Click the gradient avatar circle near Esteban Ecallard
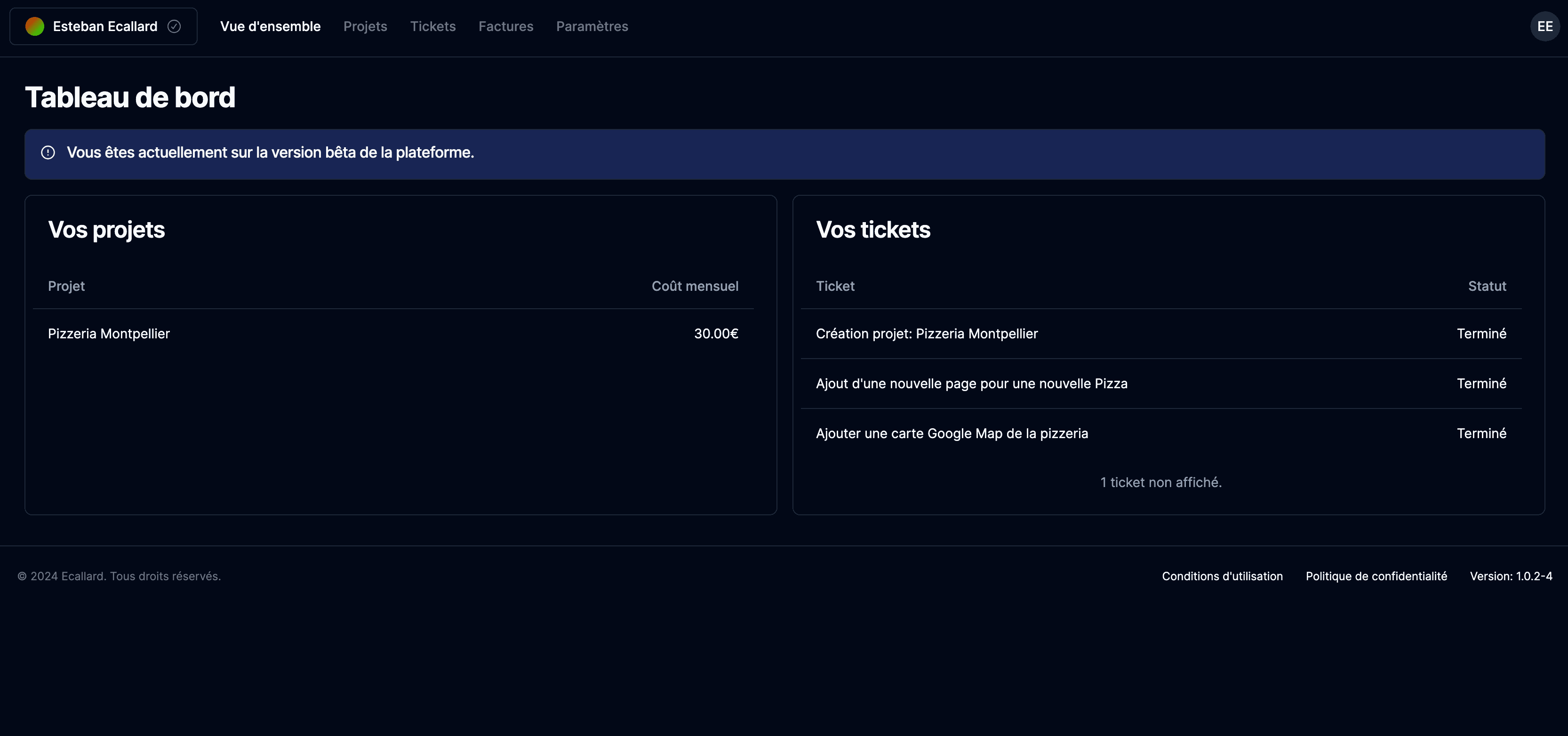This screenshot has width=1568, height=736. pyautogui.click(x=35, y=26)
